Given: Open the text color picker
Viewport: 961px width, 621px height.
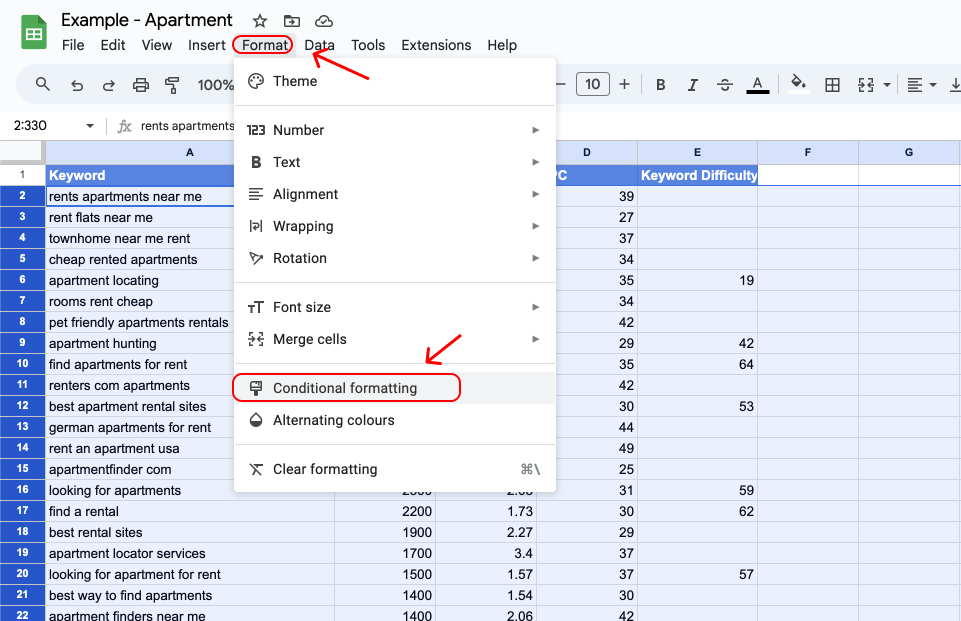Looking at the screenshot, I should [x=757, y=84].
